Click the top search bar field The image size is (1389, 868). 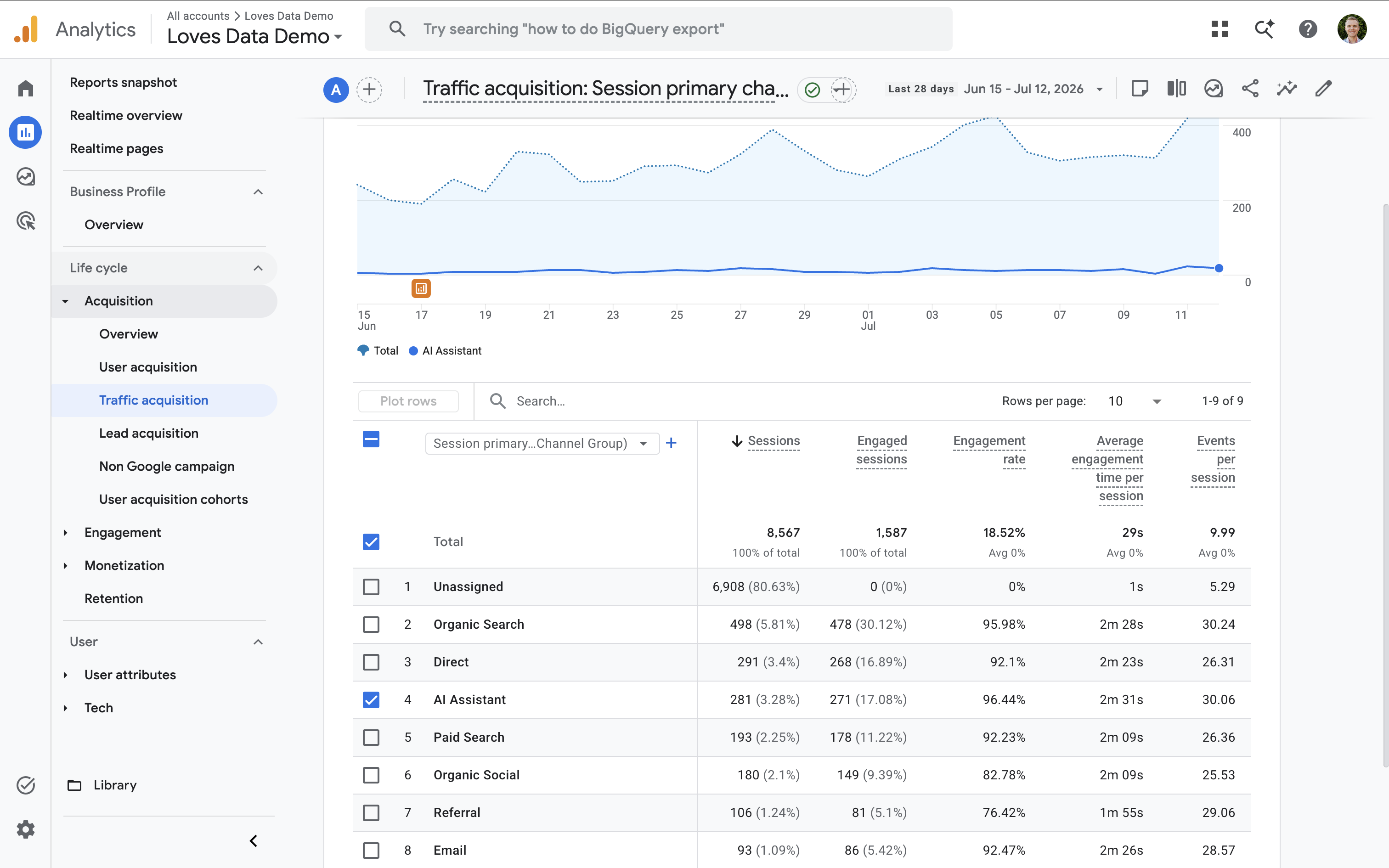(x=658, y=28)
